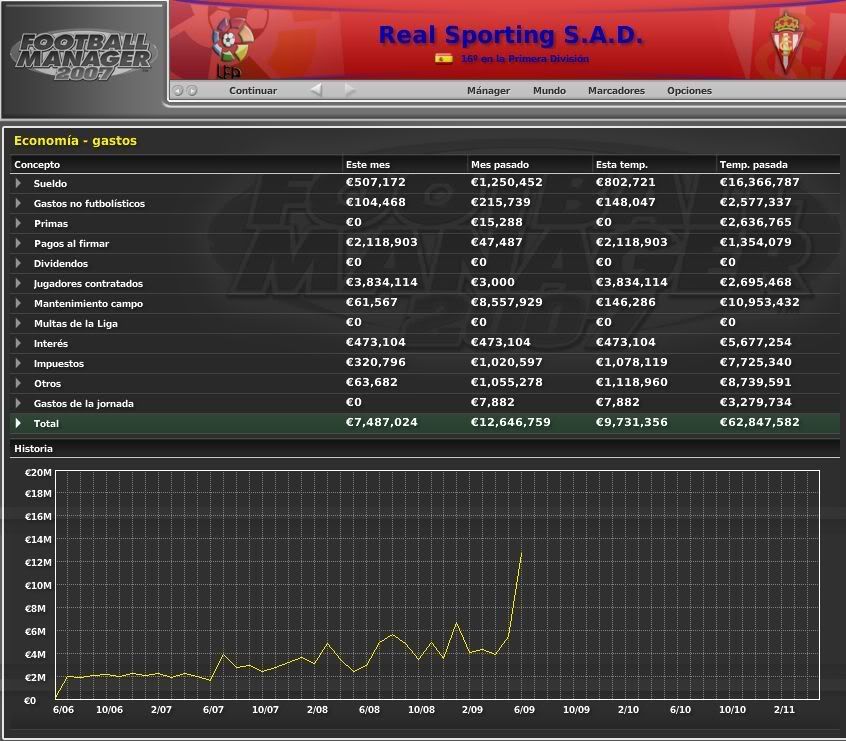Click the 2/11 axis label

tap(784, 710)
